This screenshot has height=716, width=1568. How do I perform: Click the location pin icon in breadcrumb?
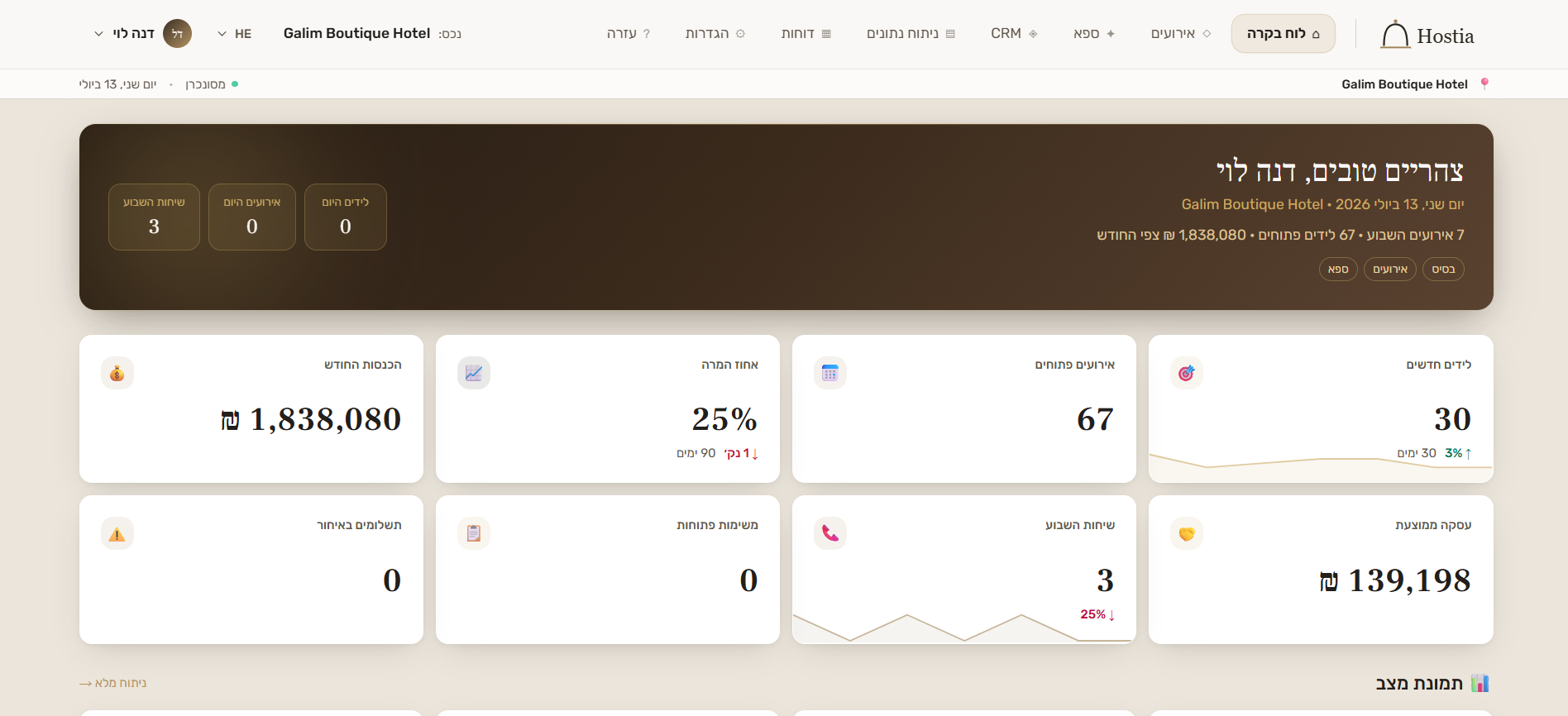(1484, 84)
